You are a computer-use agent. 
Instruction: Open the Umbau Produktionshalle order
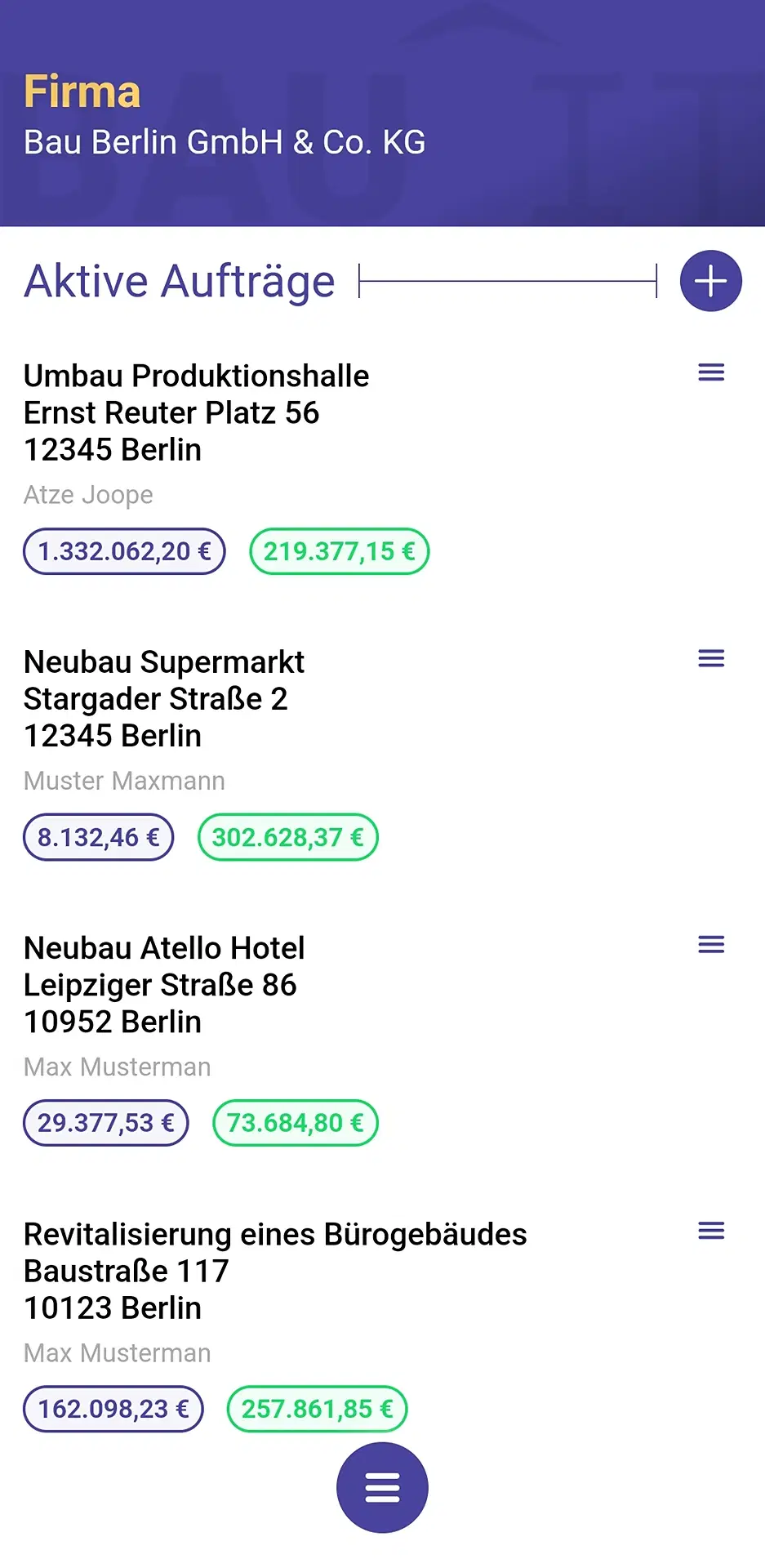click(x=196, y=376)
